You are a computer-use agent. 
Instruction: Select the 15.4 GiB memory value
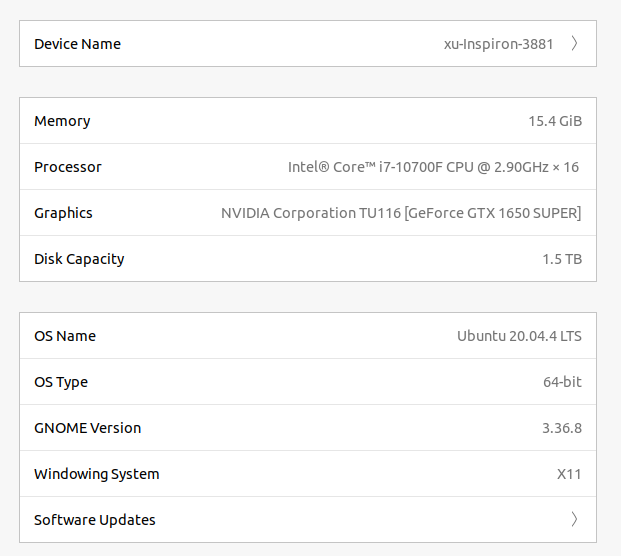click(555, 121)
